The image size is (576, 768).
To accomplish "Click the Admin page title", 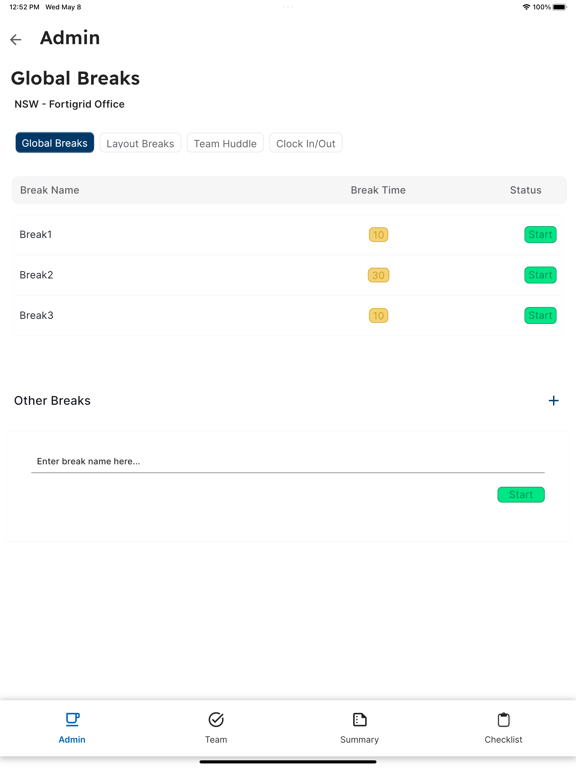I will [70, 38].
